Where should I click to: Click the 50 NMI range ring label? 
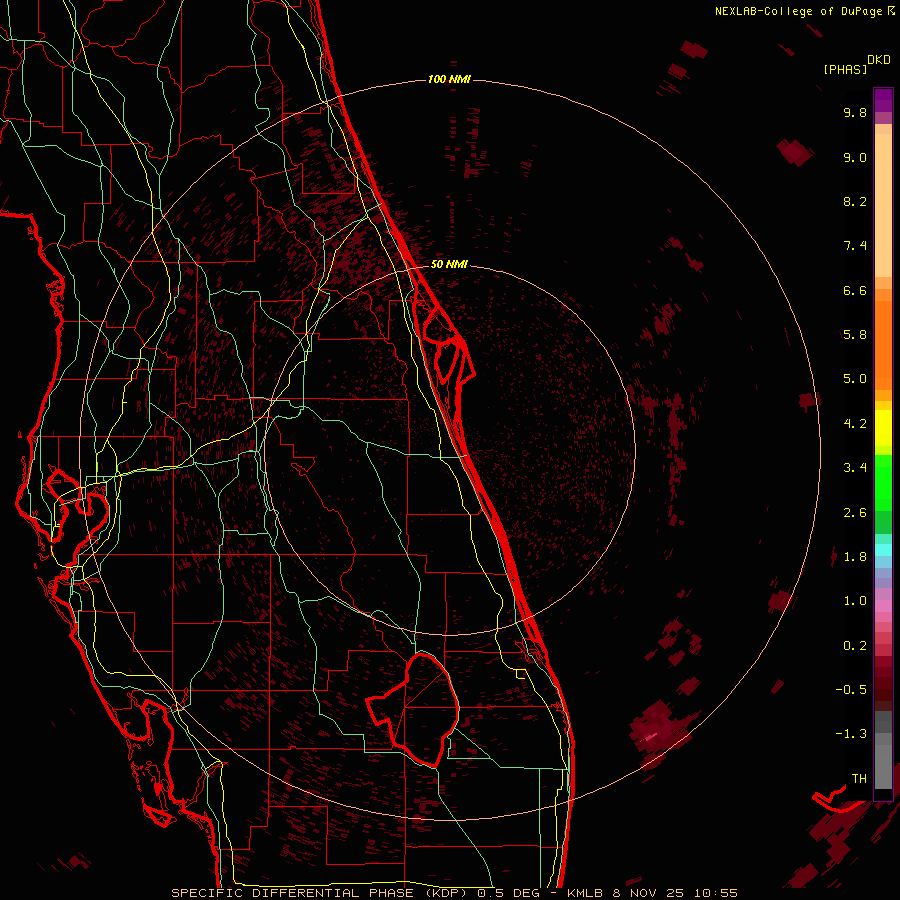[x=449, y=264]
